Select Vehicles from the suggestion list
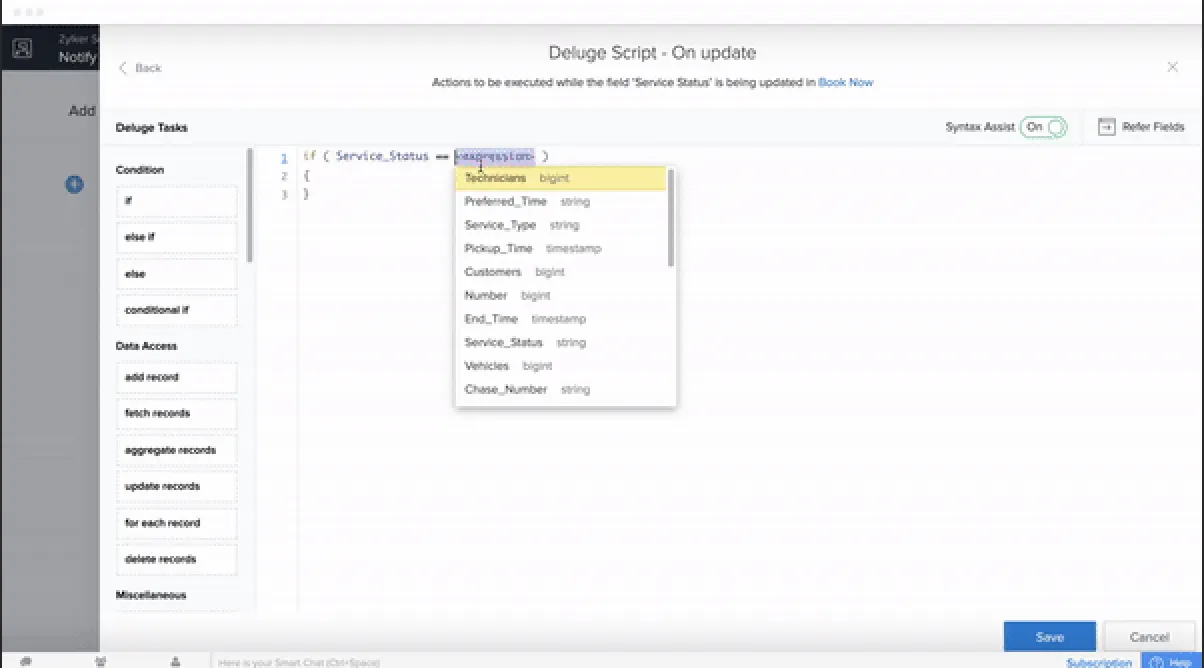Image resolution: width=1204 pixels, height=668 pixels. point(560,366)
